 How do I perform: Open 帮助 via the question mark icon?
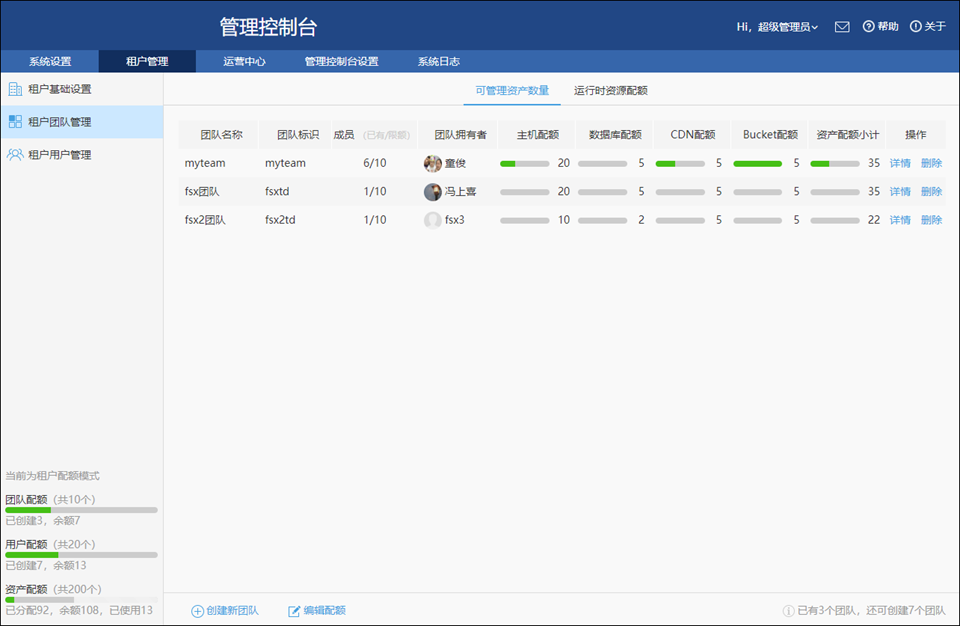(x=869, y=26)
